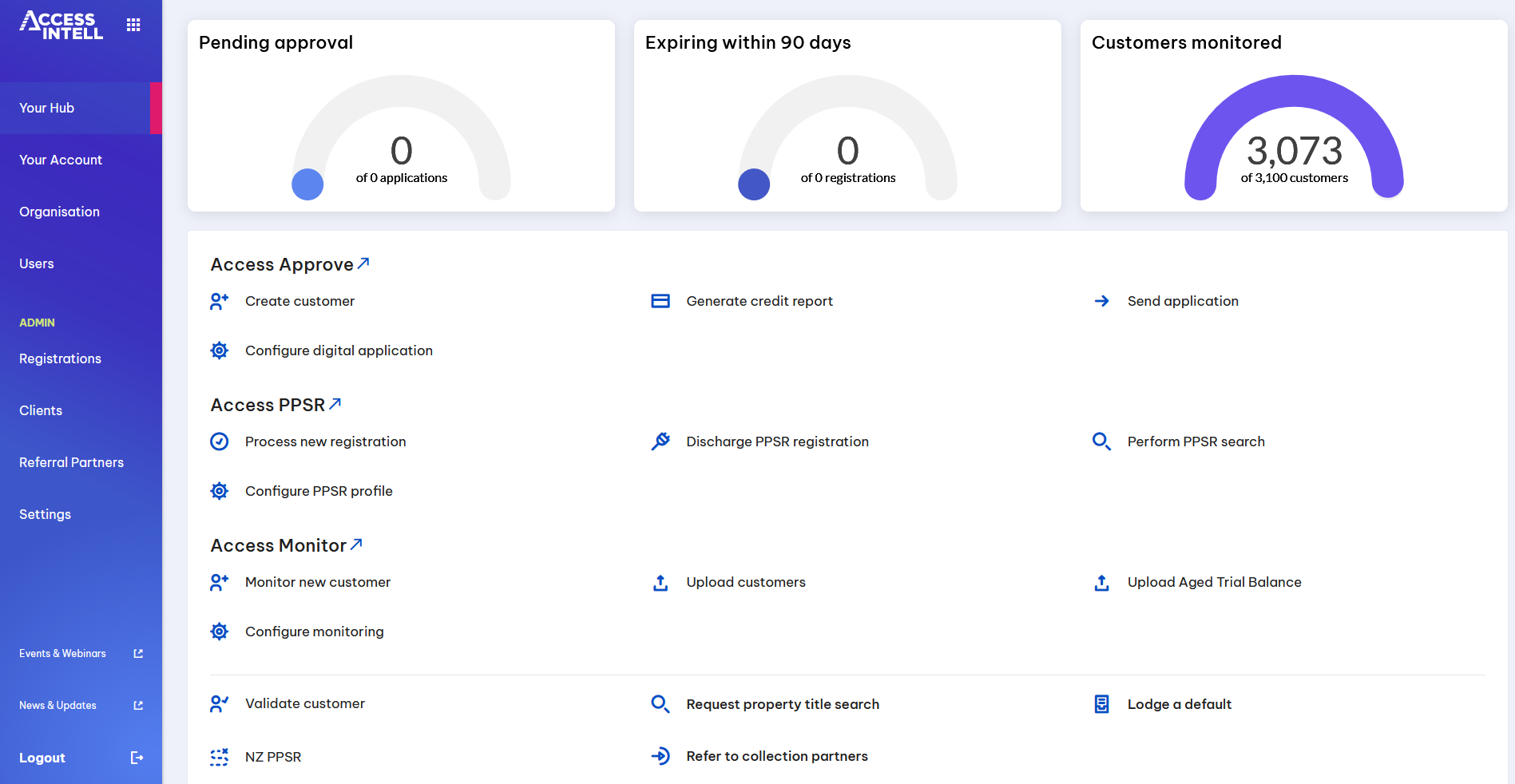Viewport: 1515px width, 784px height.
Task: Open the Access Approve external link arrow
Action: [x=364, y=263]
